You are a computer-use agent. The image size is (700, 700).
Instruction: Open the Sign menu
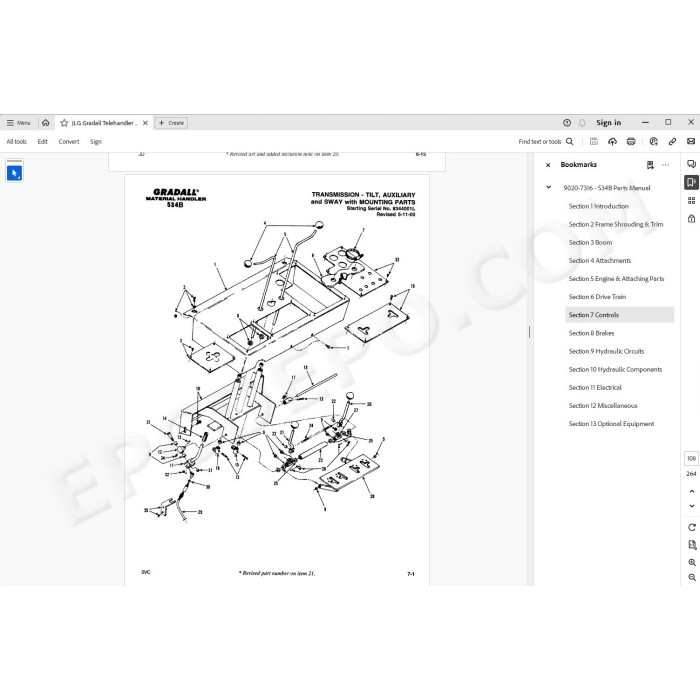tap(96, 142)
